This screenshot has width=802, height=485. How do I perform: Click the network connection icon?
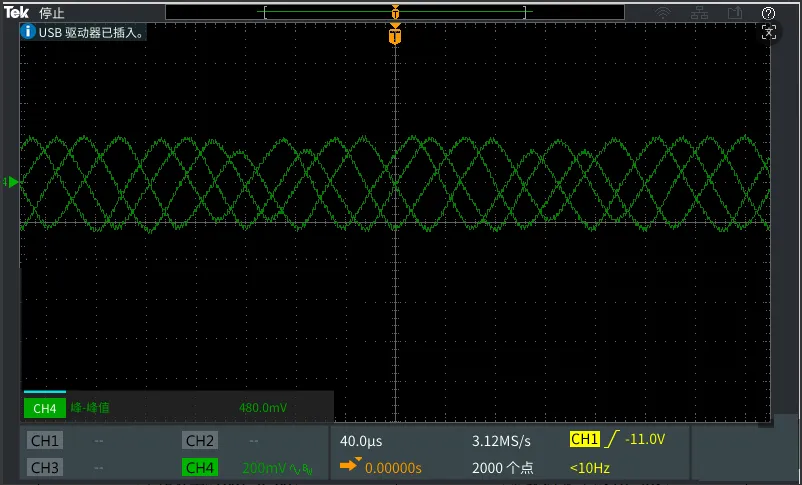699,13
